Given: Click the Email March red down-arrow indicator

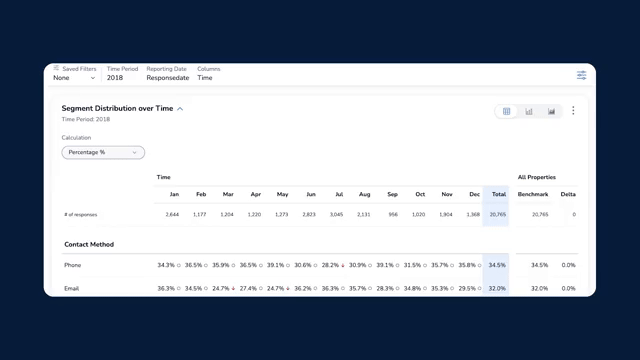Looking at the screenshot, I should (233, 289).
